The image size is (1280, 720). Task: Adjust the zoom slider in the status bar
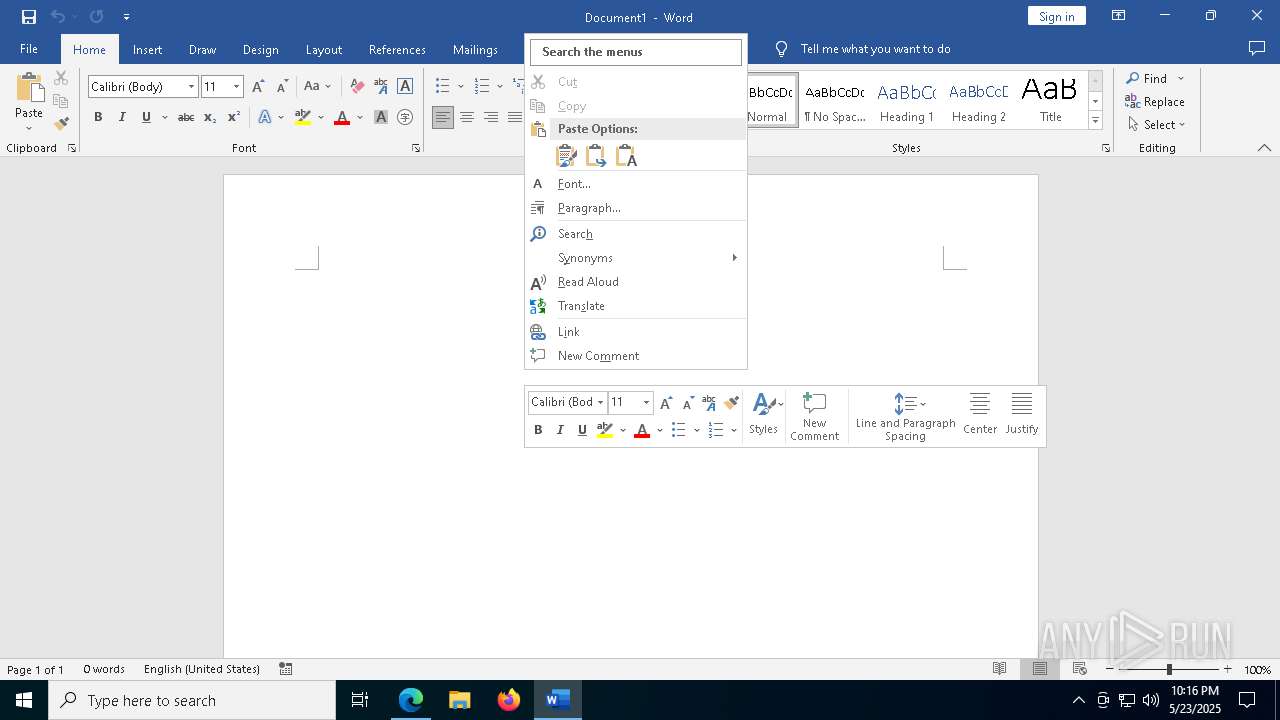1168,669
